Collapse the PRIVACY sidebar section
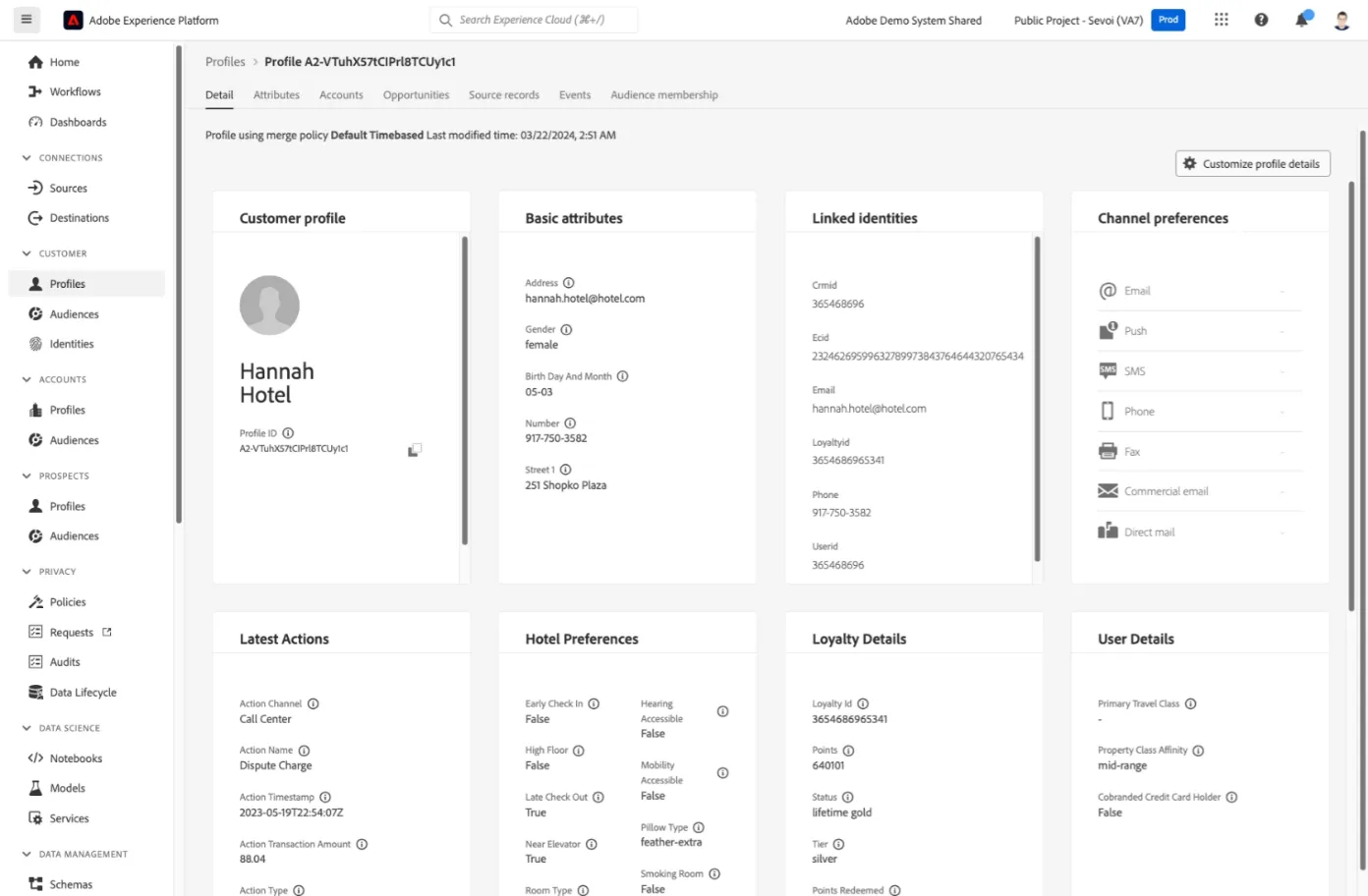The width and height of the screenshot is (1368, 896). point(27,571)
